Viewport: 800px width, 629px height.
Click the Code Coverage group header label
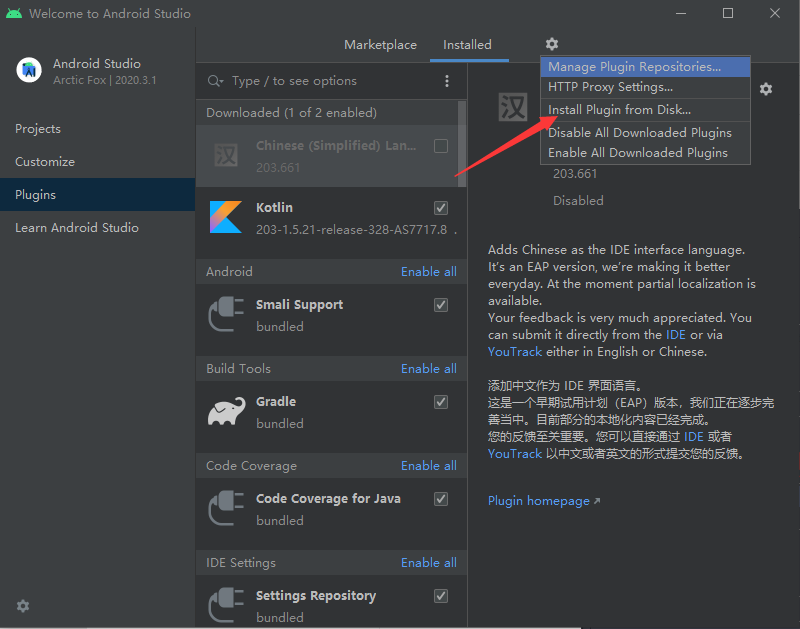tap(251, 466)
